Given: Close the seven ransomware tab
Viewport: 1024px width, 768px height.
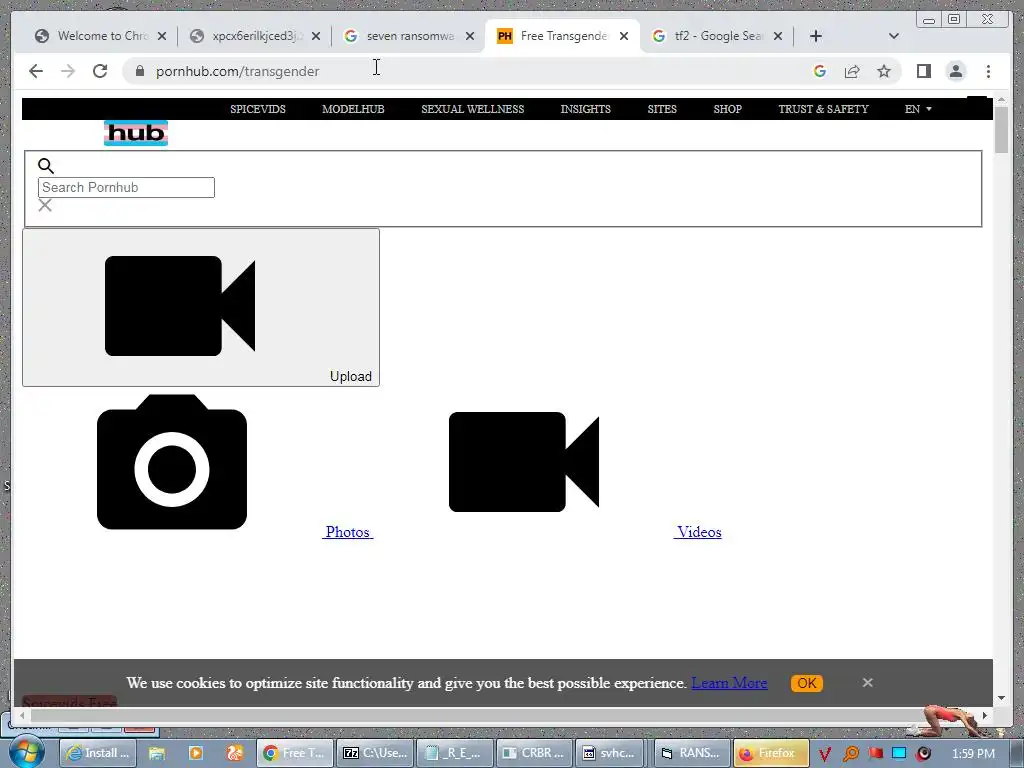Looking at the screenshot, I should pos(470,36).
